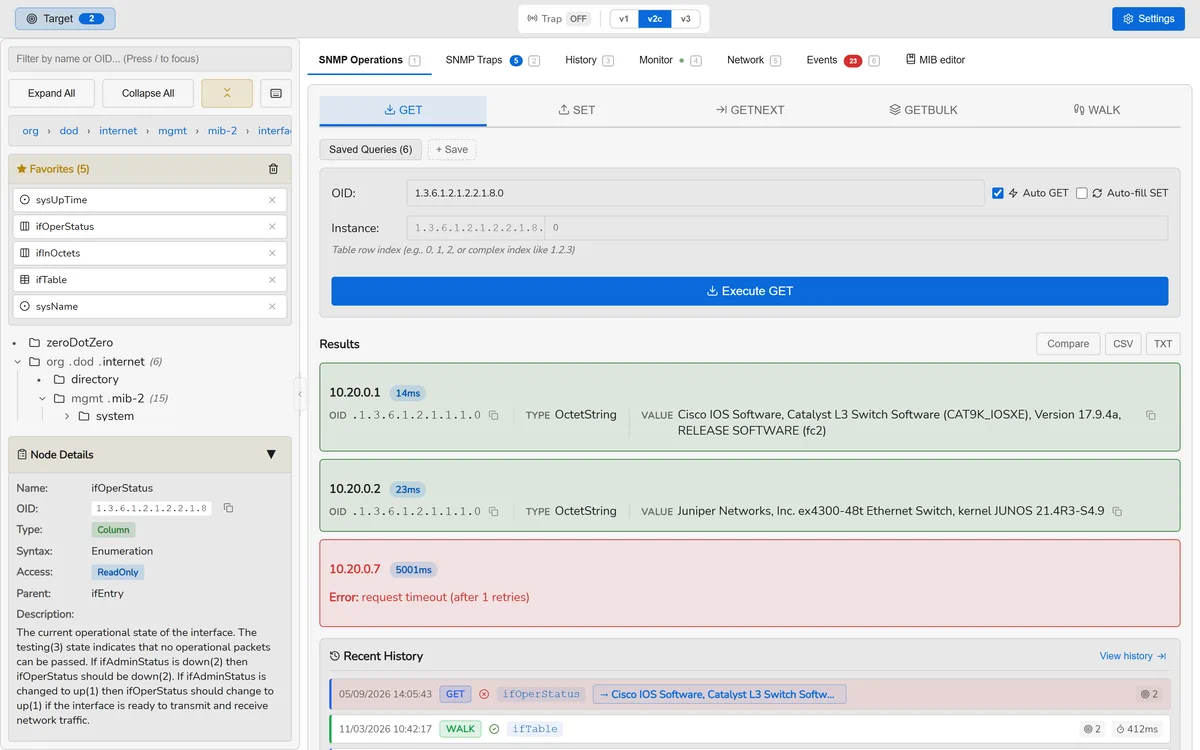Open Settings with the gear button
The width and height of the screenshot is (1200, 750).
[x=1148, y=18]
